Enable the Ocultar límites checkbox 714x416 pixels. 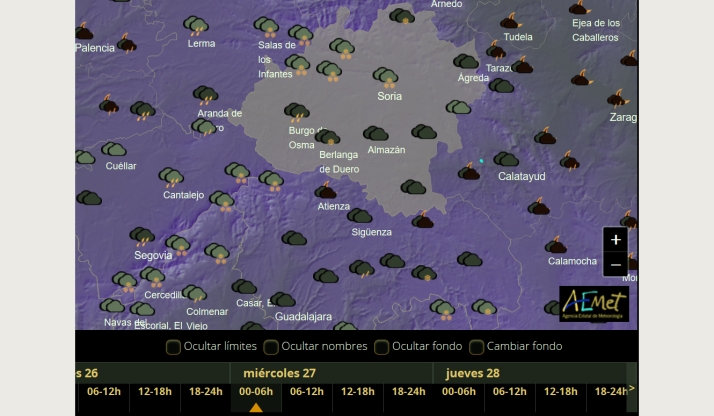pyautogui.click(x=173, y=347)
